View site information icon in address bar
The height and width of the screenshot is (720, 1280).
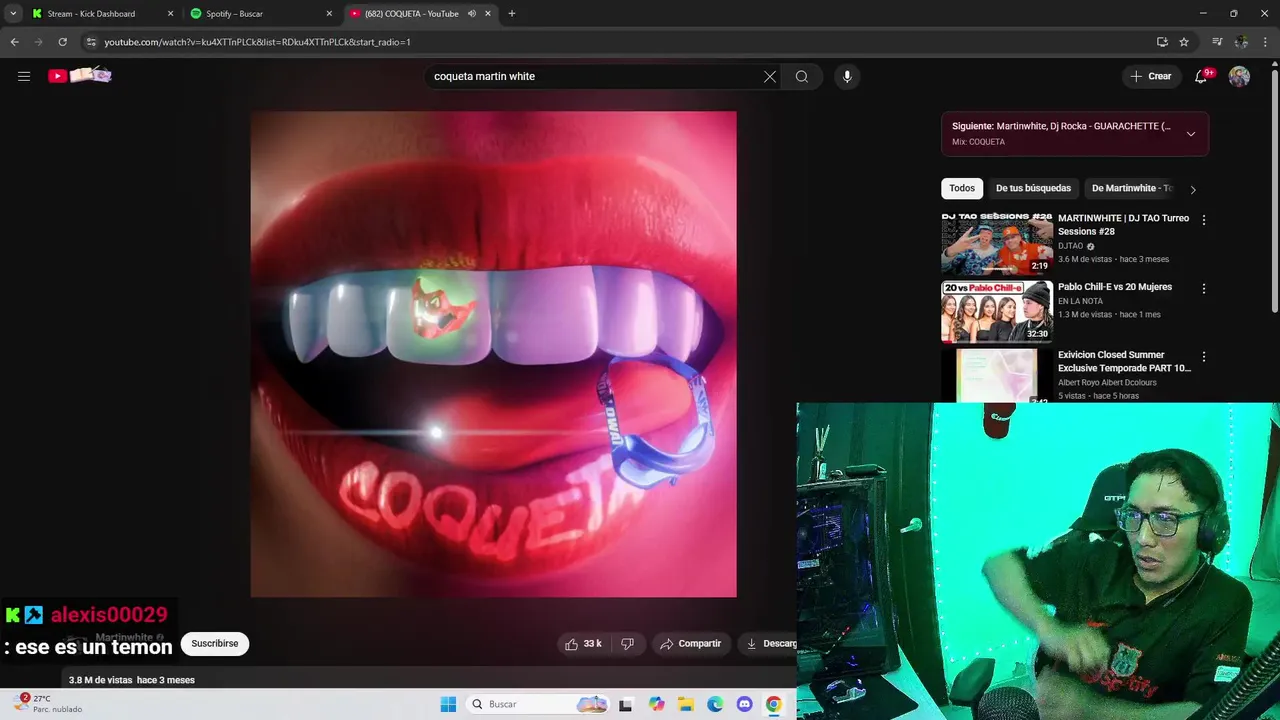click(91, 42)
